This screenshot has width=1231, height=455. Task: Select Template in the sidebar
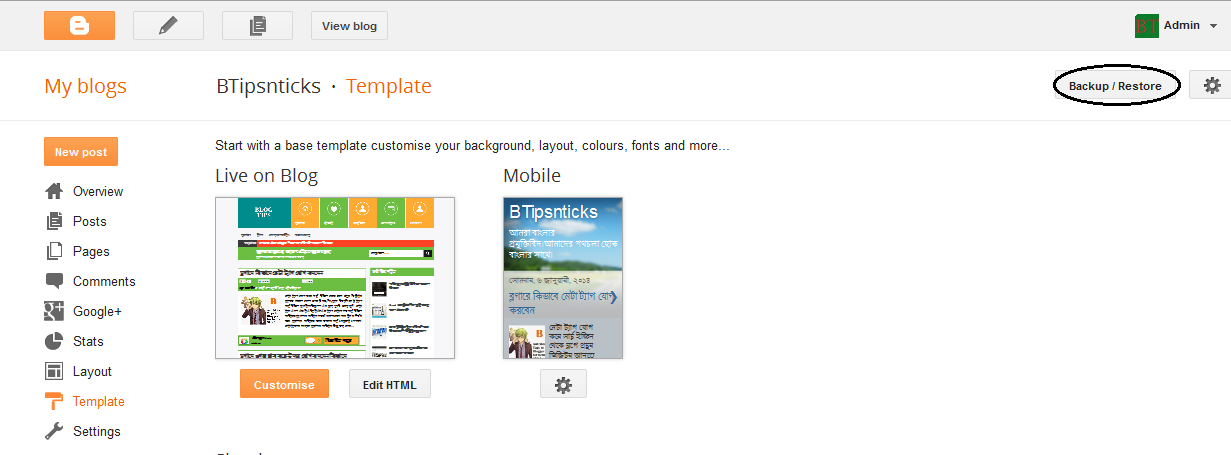pyautogui.click(x=99, y=401)
